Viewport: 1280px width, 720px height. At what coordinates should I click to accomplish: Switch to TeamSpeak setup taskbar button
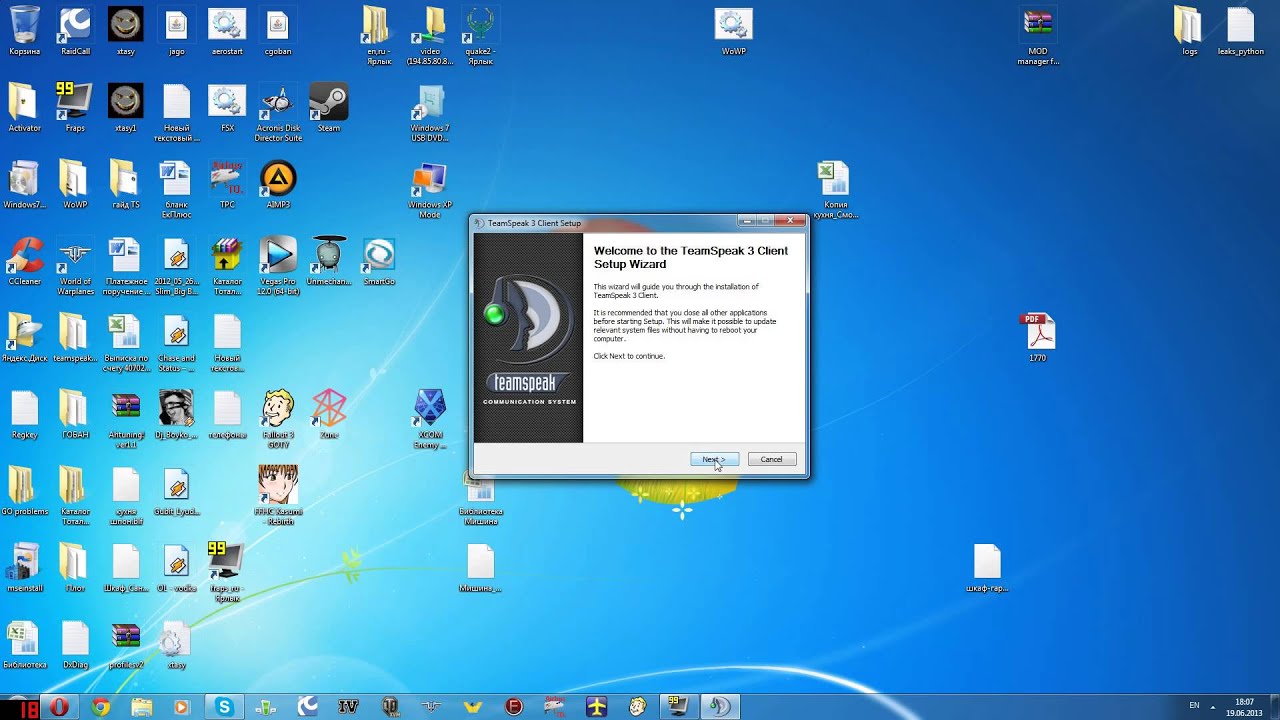(x=720, y=707)
